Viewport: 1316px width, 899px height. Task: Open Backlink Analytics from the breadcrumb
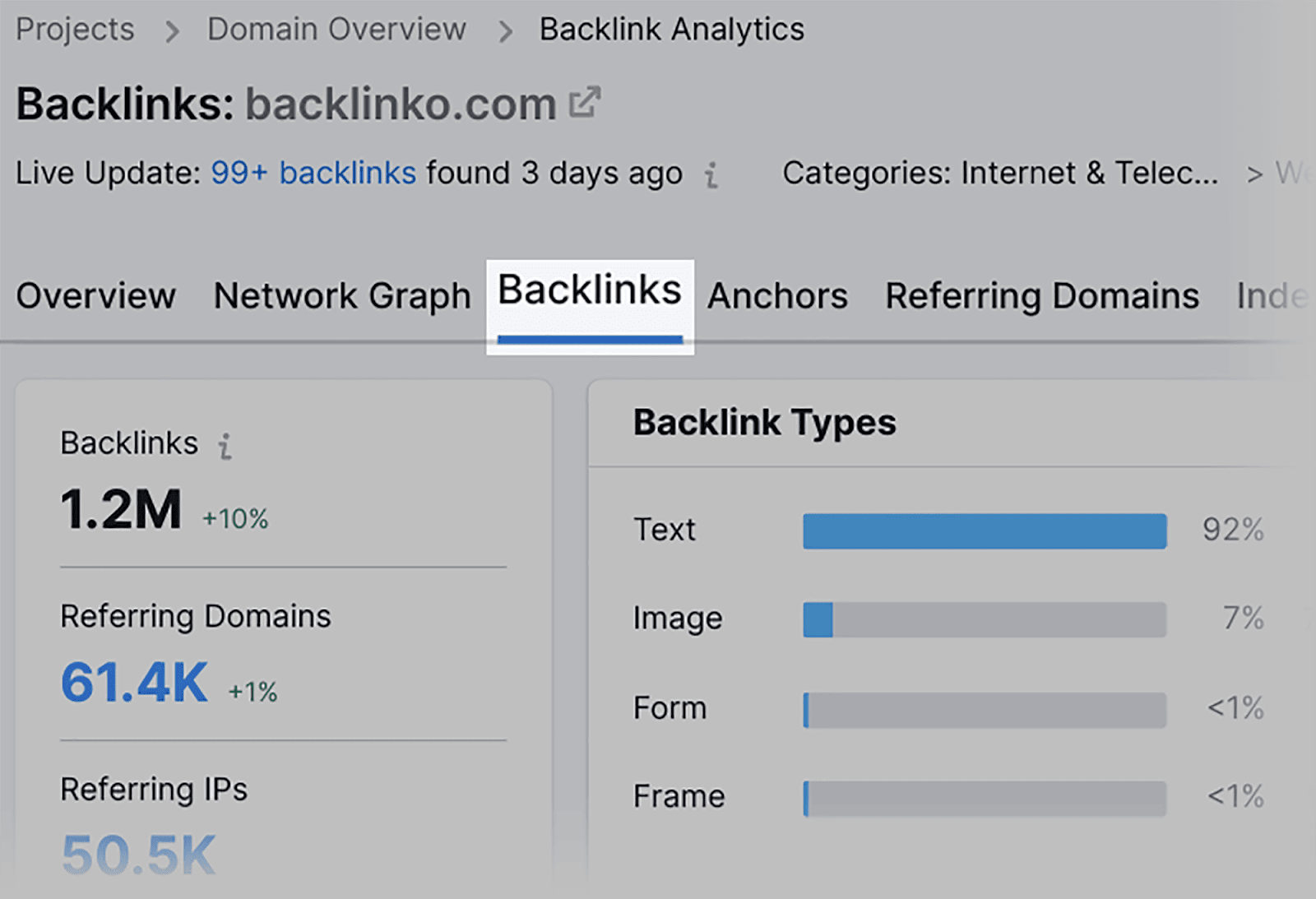click(x=671, y=30)
